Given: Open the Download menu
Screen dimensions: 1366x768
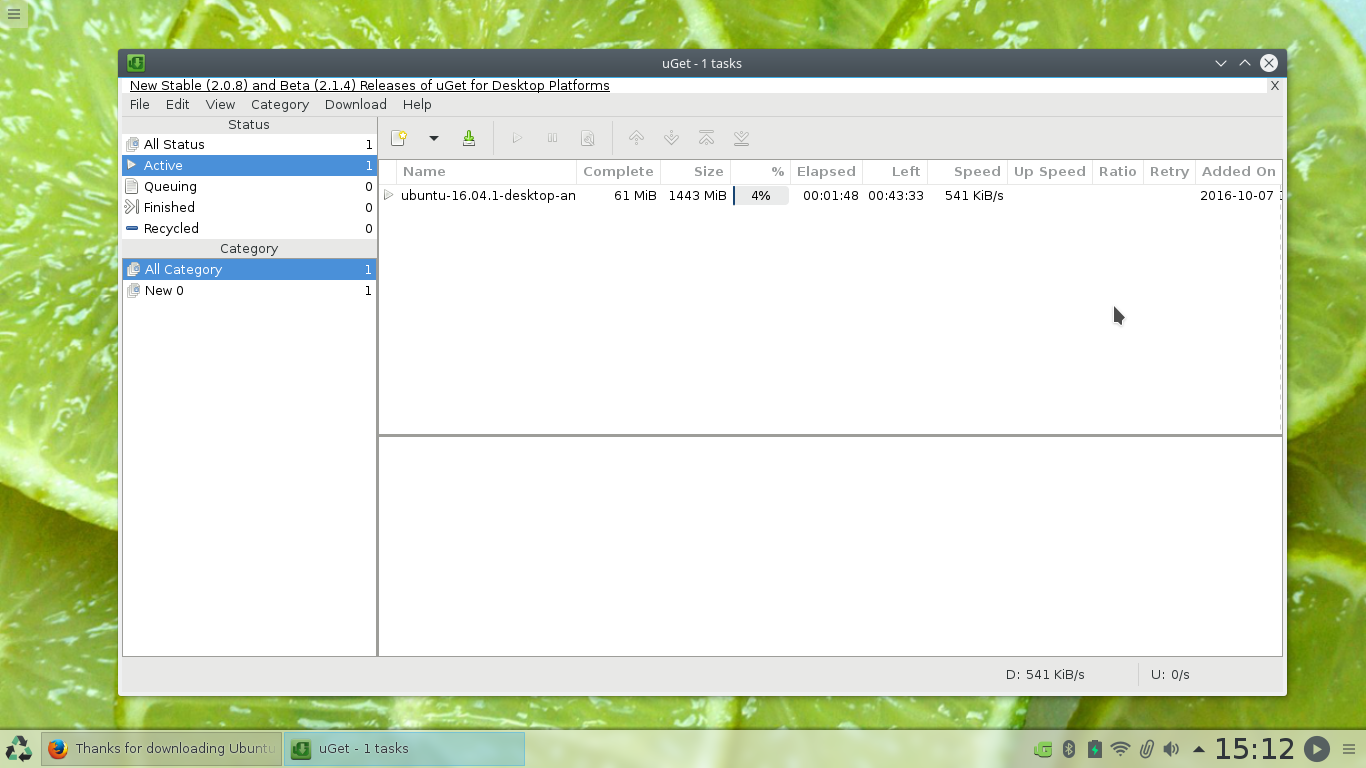Looking at the screenshot, I should (x=356, y=104).
